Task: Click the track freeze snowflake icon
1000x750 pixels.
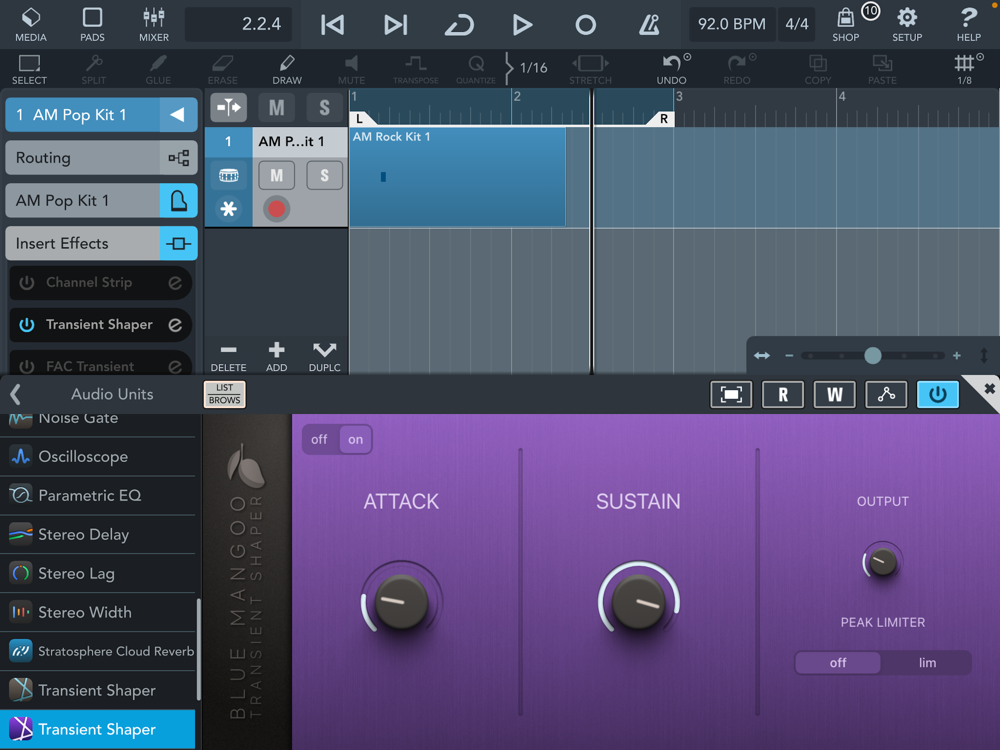Action: click(228, 209)
